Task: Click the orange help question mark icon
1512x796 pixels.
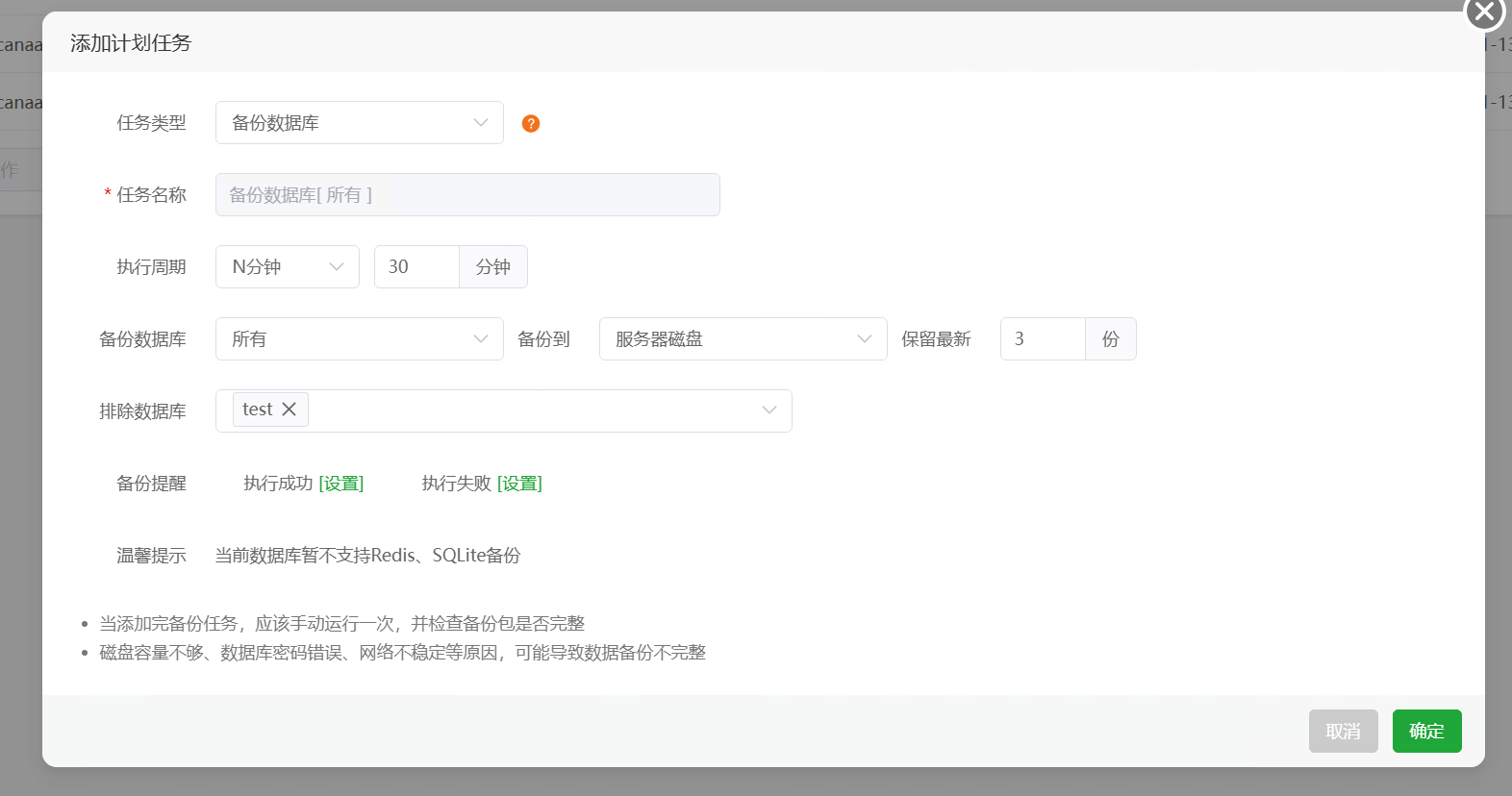Action: 531,123
